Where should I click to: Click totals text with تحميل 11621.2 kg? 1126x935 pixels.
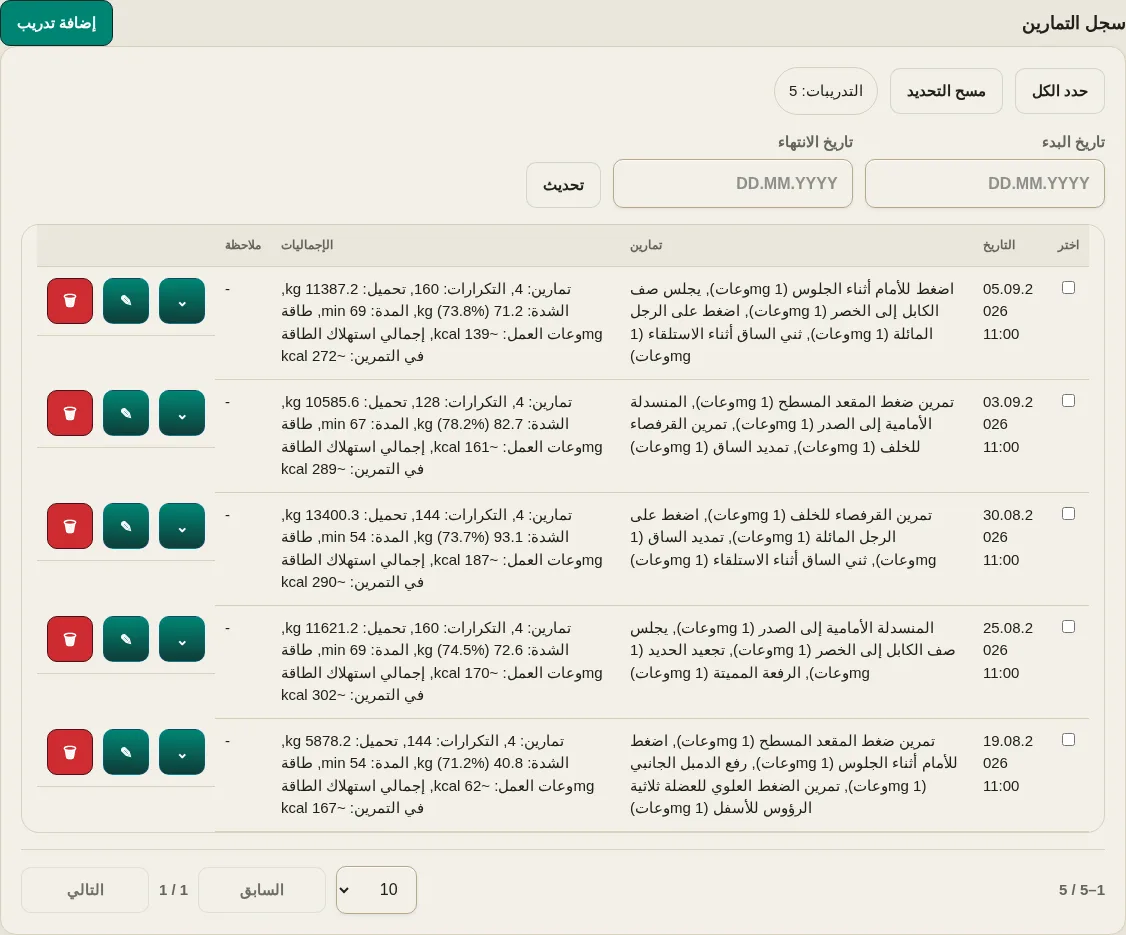coord(442,661)
